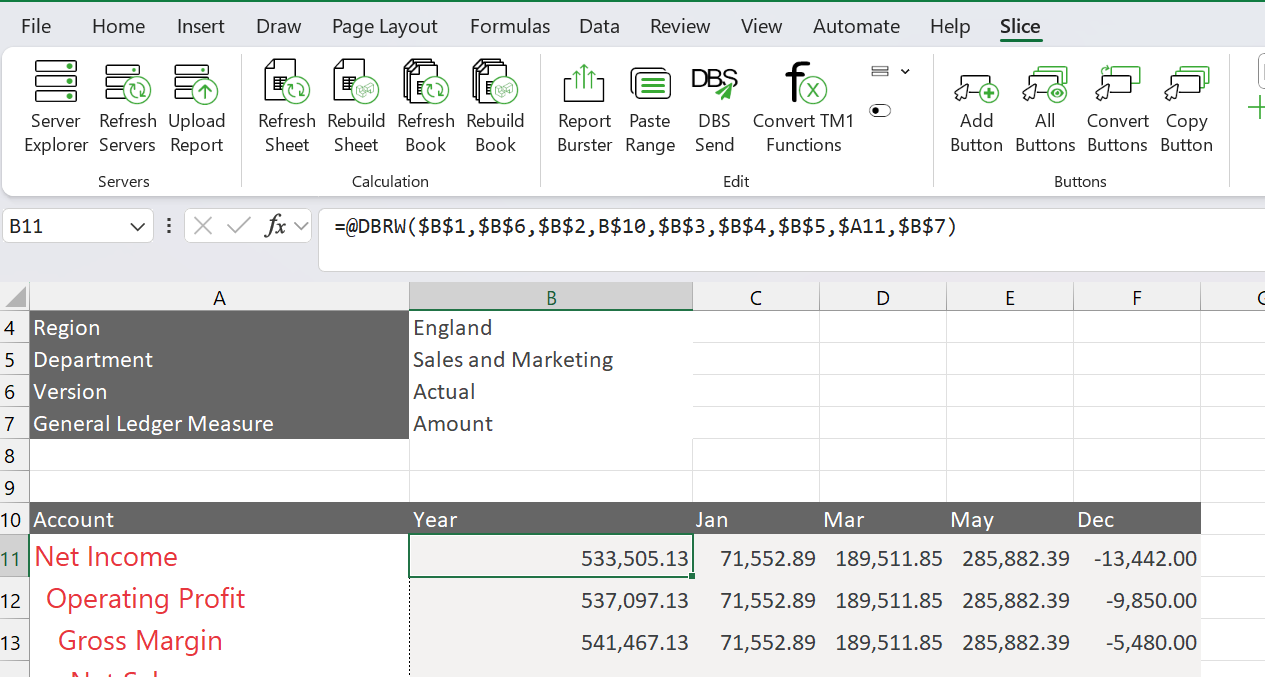Select the Dec value -13,442.00

coord(1137,558)
